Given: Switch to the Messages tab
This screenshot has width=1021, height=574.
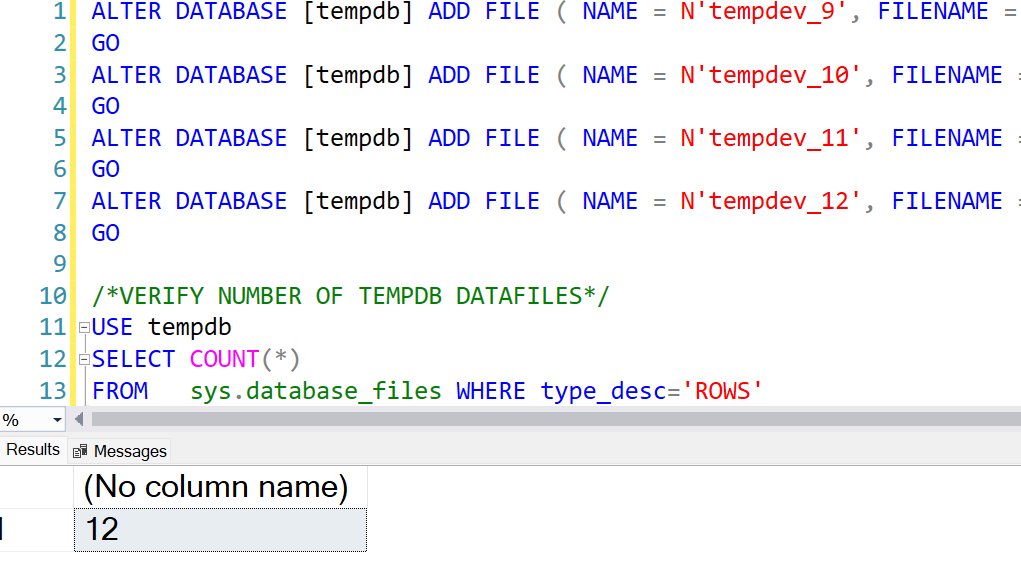Looking at the screenshot, I should 120,451.
